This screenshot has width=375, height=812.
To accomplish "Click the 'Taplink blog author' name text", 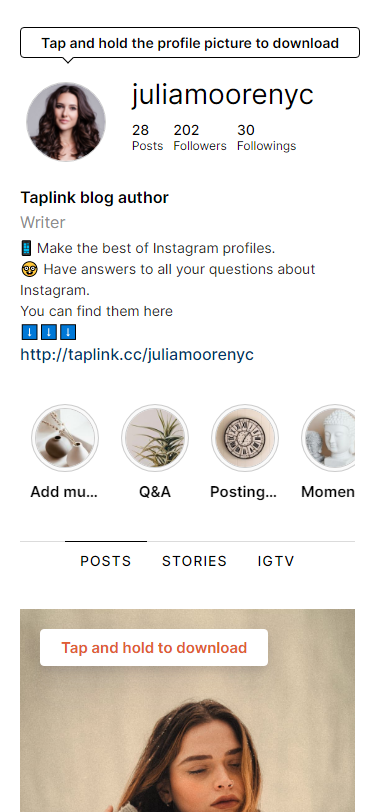I will click(94, 198).
